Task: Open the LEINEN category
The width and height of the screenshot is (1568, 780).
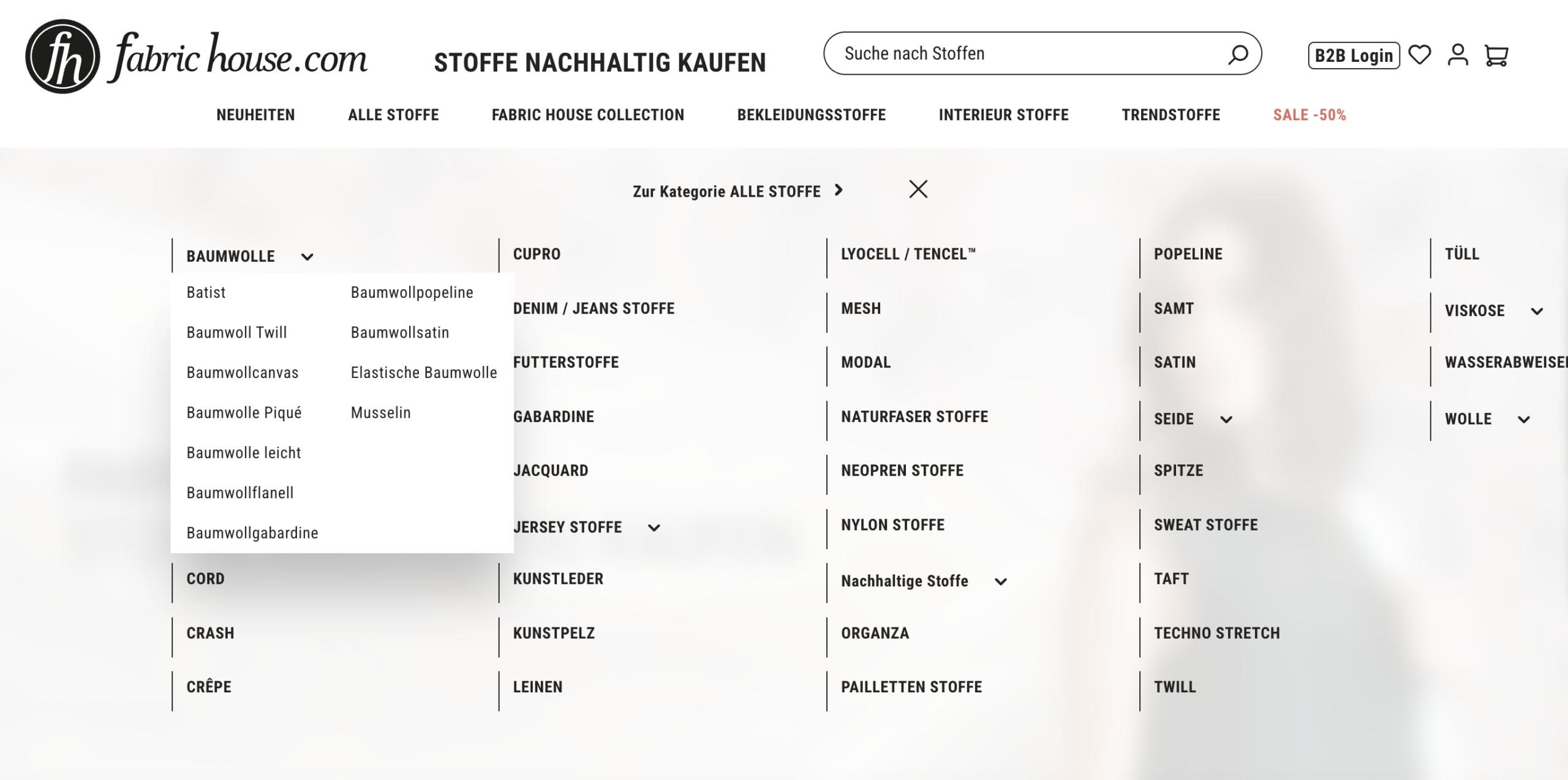Action: click(x=538, y=686)
